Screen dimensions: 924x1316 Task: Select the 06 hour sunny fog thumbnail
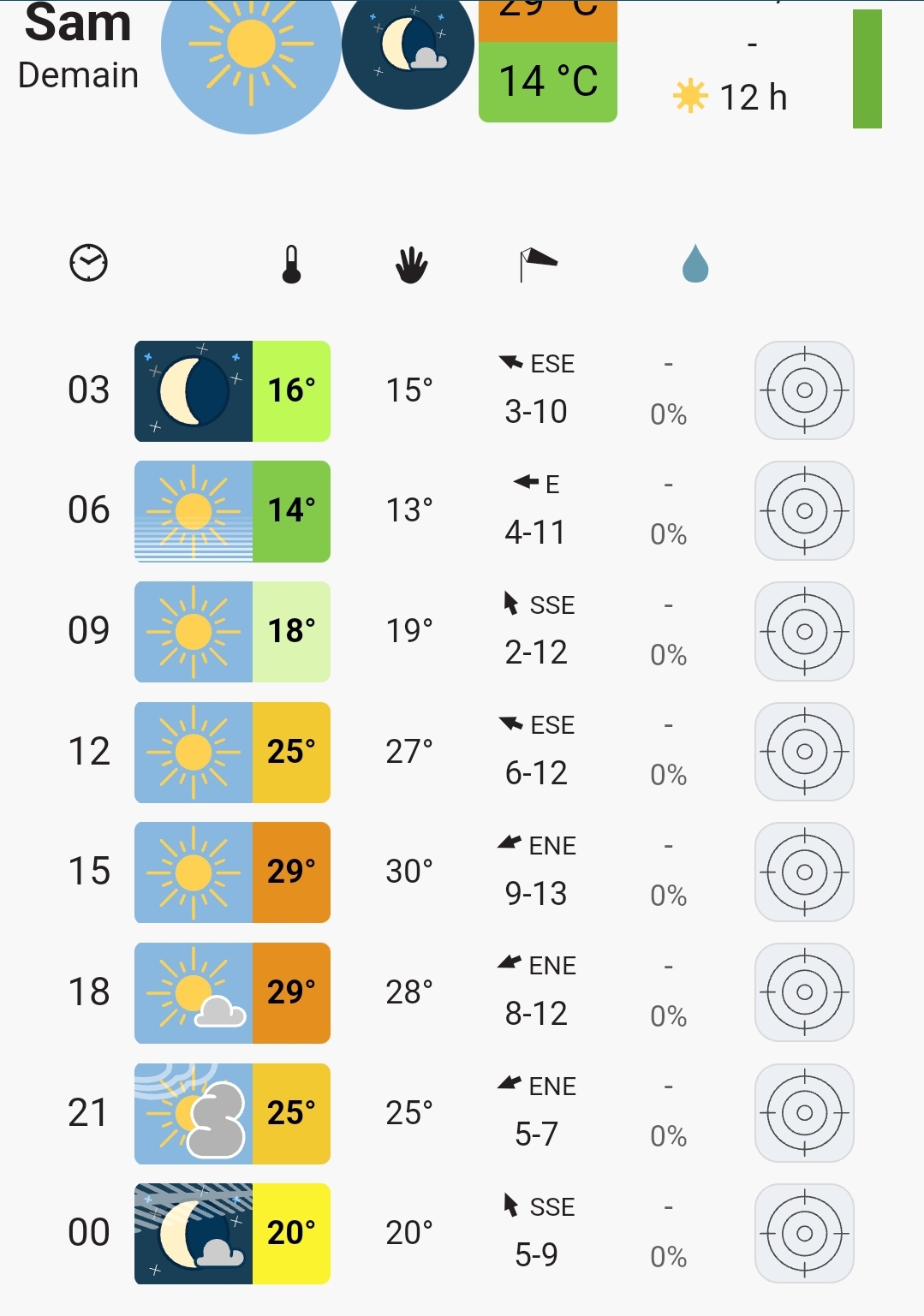coord(194,511)
